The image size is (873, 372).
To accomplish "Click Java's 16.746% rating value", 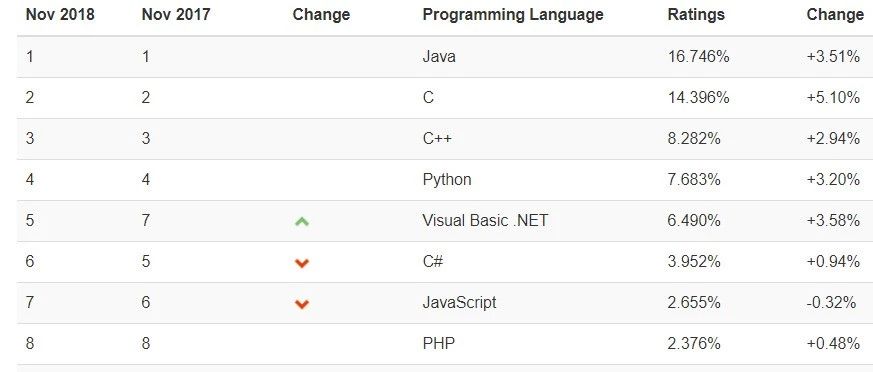I will (698, 56).
